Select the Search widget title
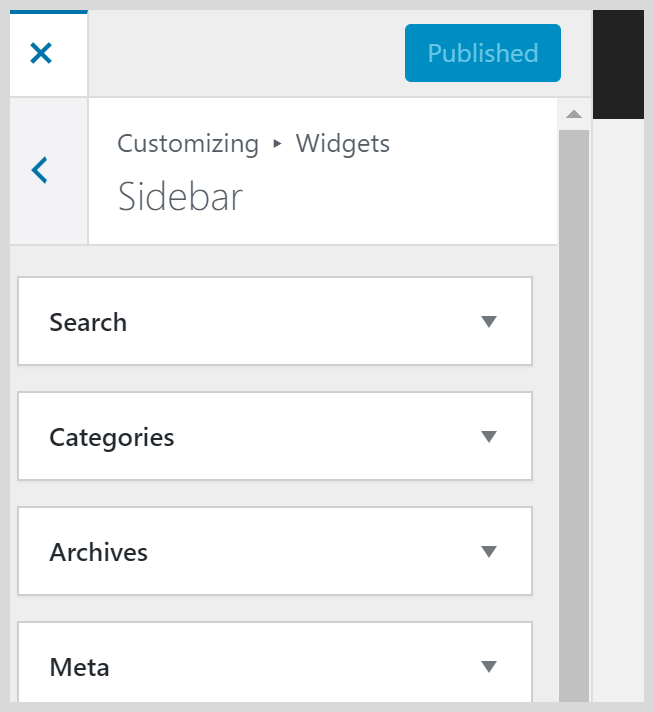This screenshot has height=712, width=654. coord(88,322)
